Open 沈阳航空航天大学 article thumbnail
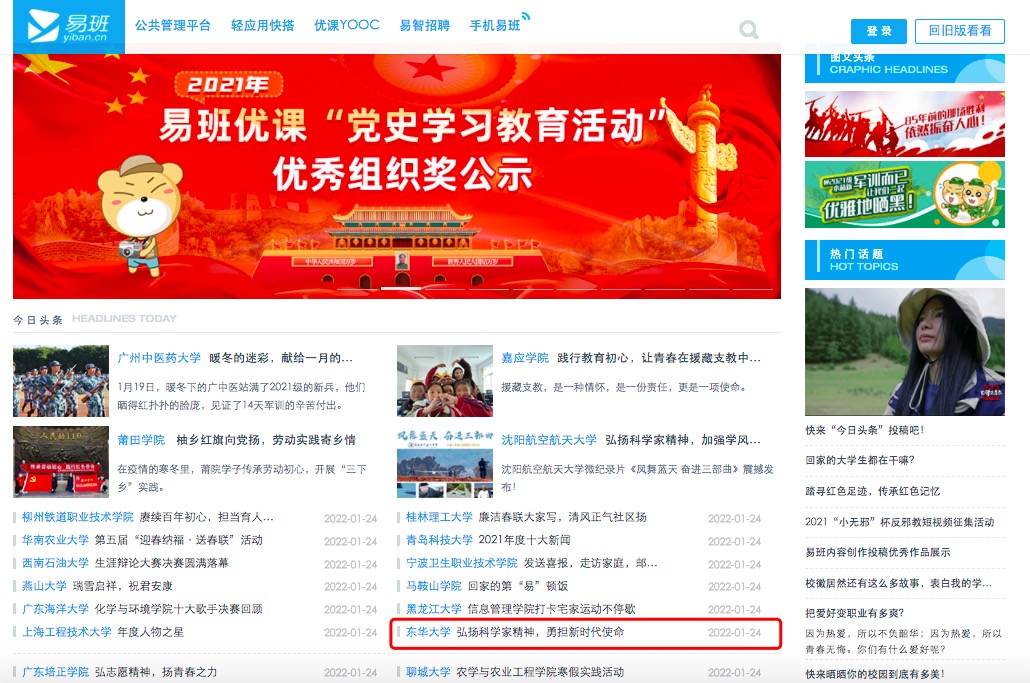The image size is (1030, 683). click(x=444, y=462)
